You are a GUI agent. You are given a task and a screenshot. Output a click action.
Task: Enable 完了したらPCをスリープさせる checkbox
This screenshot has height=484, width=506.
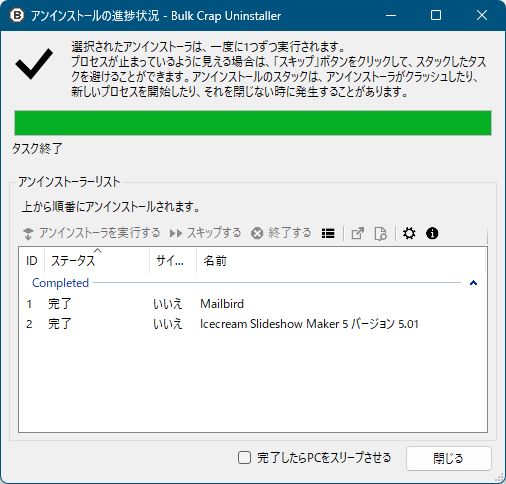coord(244,458)
